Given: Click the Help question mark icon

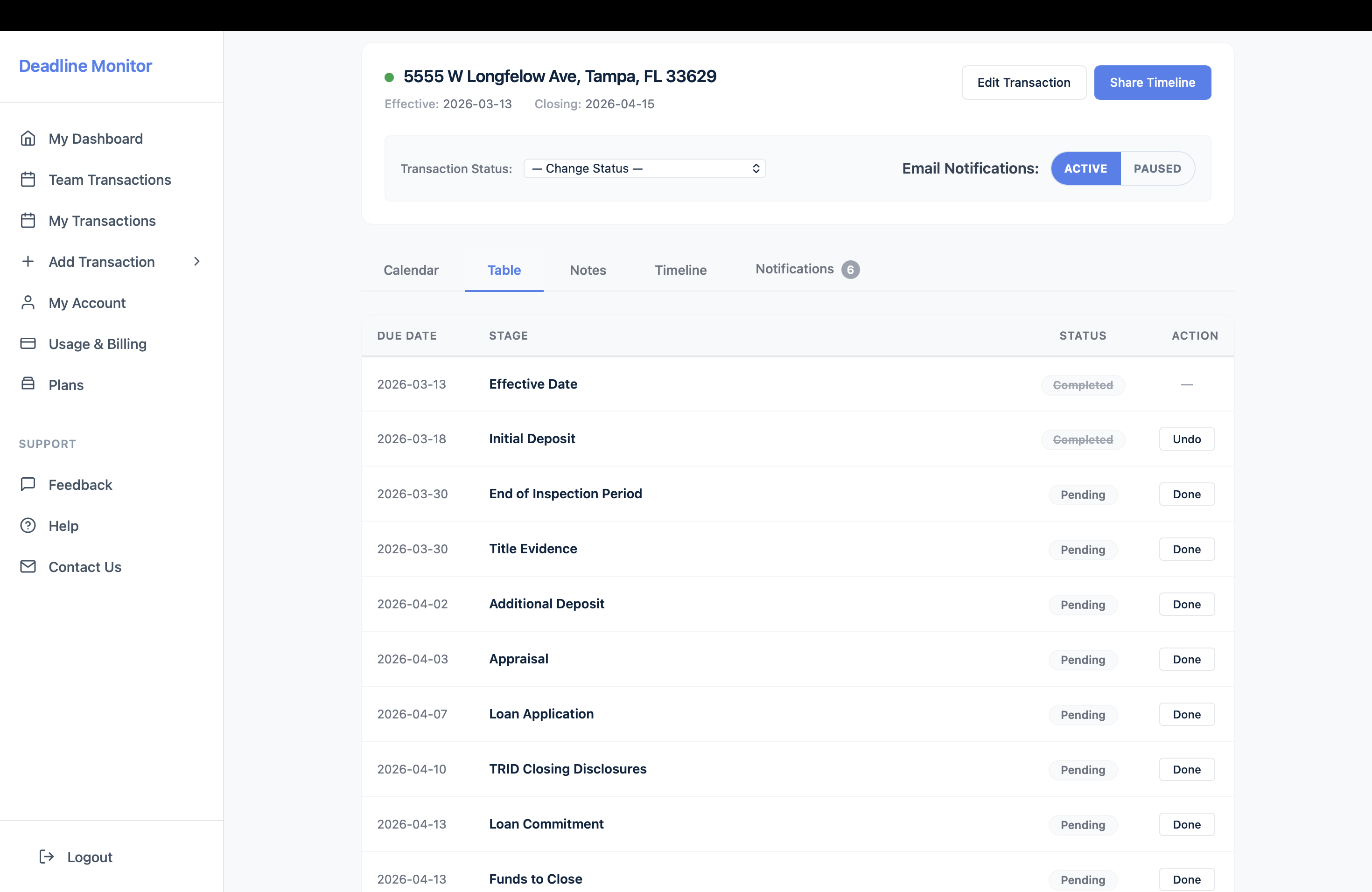Looking at the screenshot, I should pyautogui.click(x=28, y=525).
